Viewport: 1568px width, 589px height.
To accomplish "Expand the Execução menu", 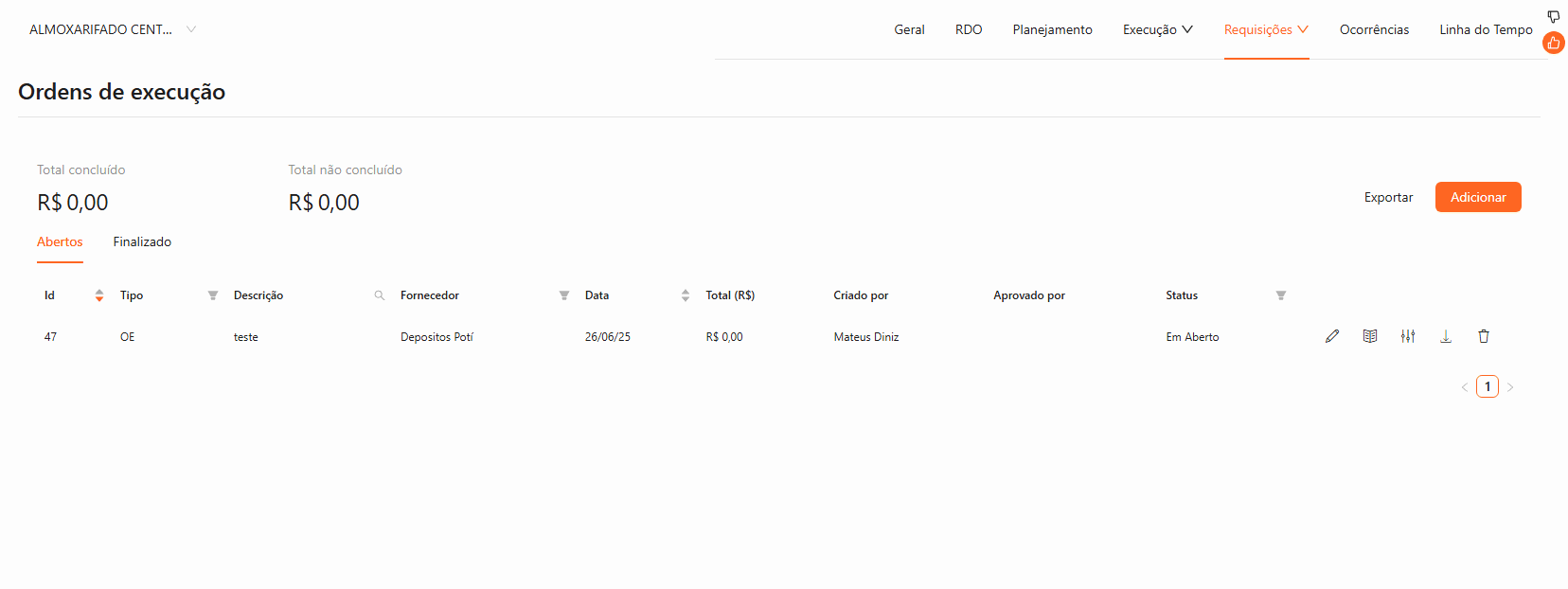I will pos(1157,29).
